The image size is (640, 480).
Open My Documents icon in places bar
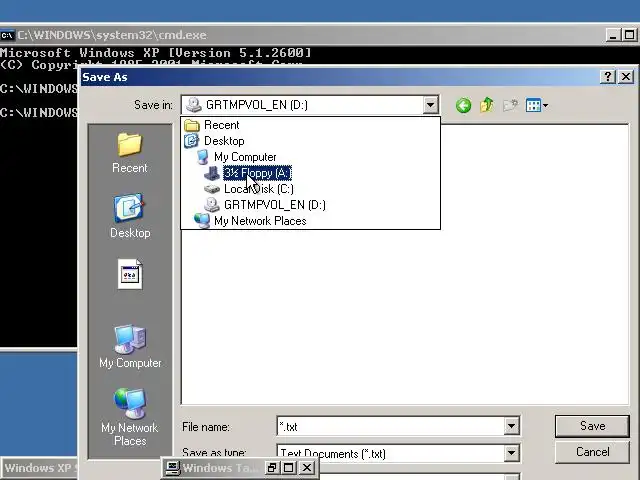click(x=130, y=274)
